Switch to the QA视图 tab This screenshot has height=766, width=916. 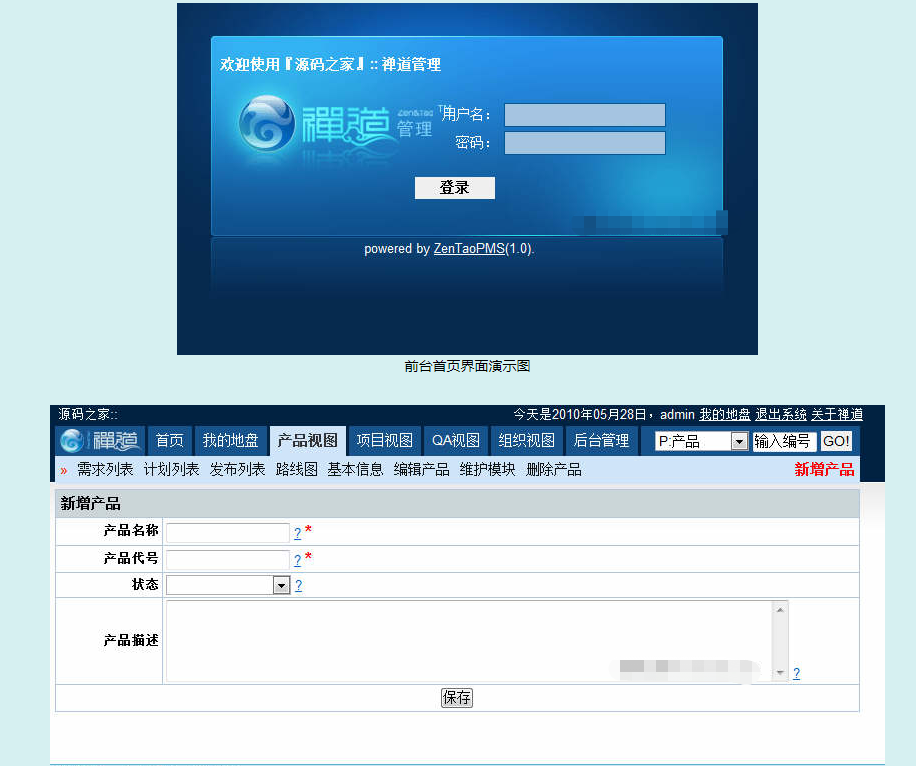pyautogui.click(x=456, y=440)
